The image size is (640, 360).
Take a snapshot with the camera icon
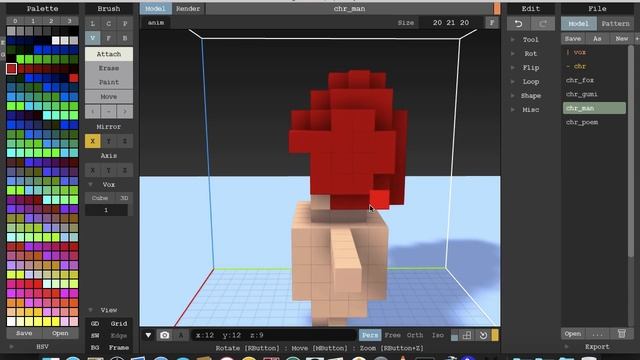pyautogui.click(x=164, y=335)
